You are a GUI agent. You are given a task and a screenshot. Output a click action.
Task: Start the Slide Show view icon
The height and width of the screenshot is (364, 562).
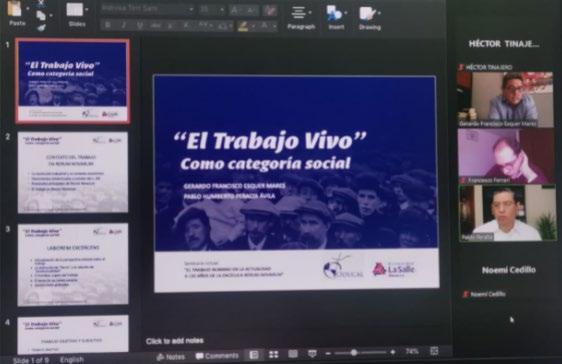[x=312, y=354]
